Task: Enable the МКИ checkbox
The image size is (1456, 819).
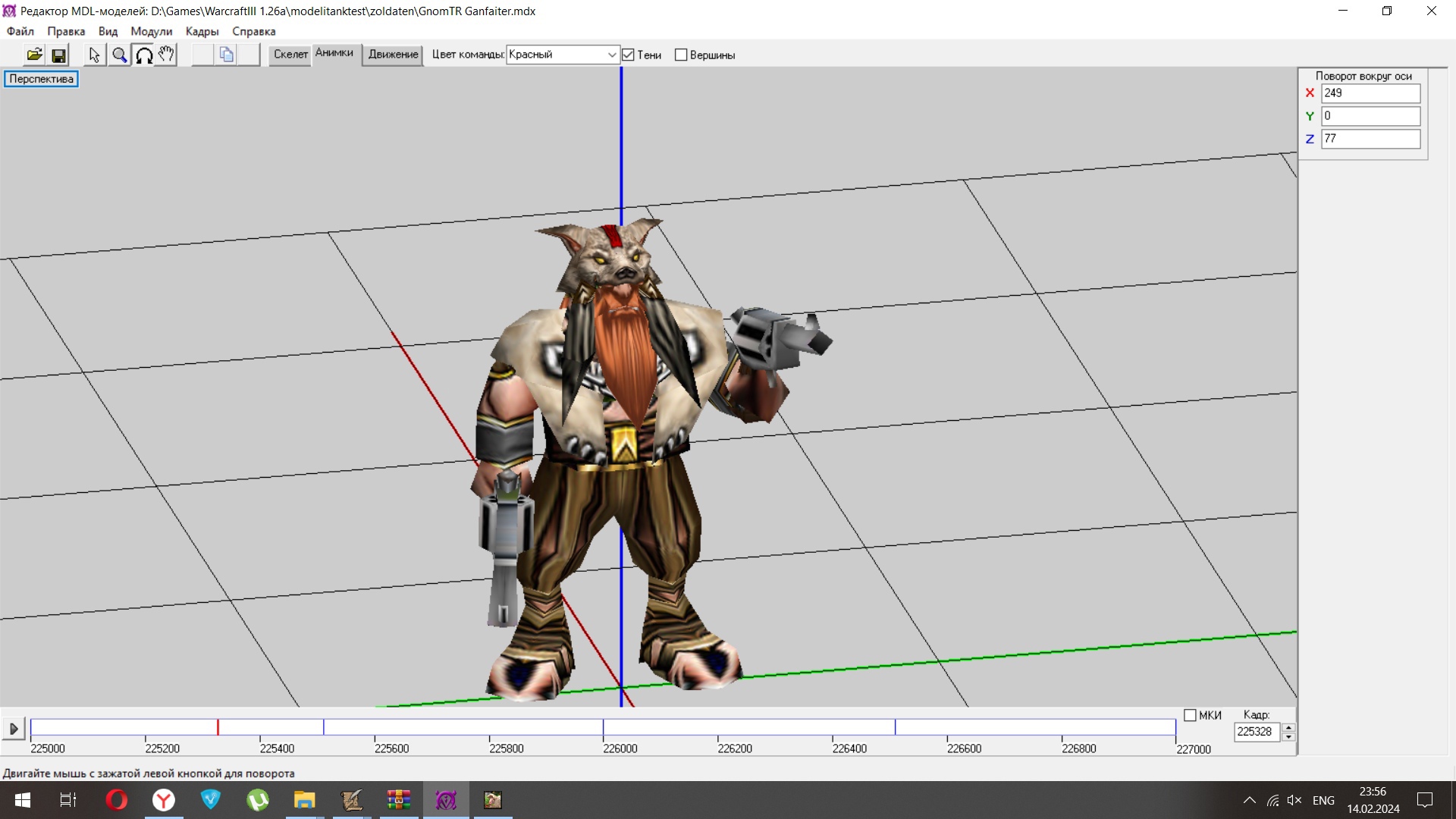Action: 1190,715
